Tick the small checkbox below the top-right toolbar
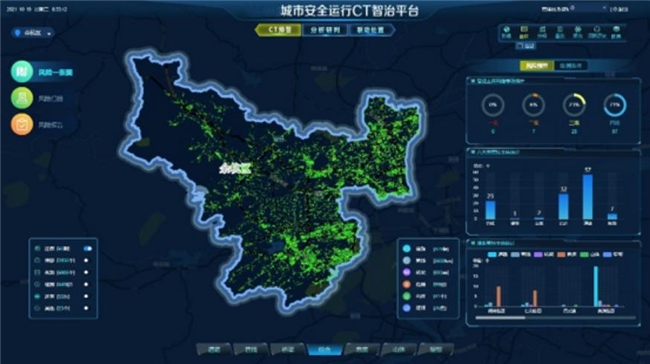Screen dimensions: 650x364 (520, 46)
